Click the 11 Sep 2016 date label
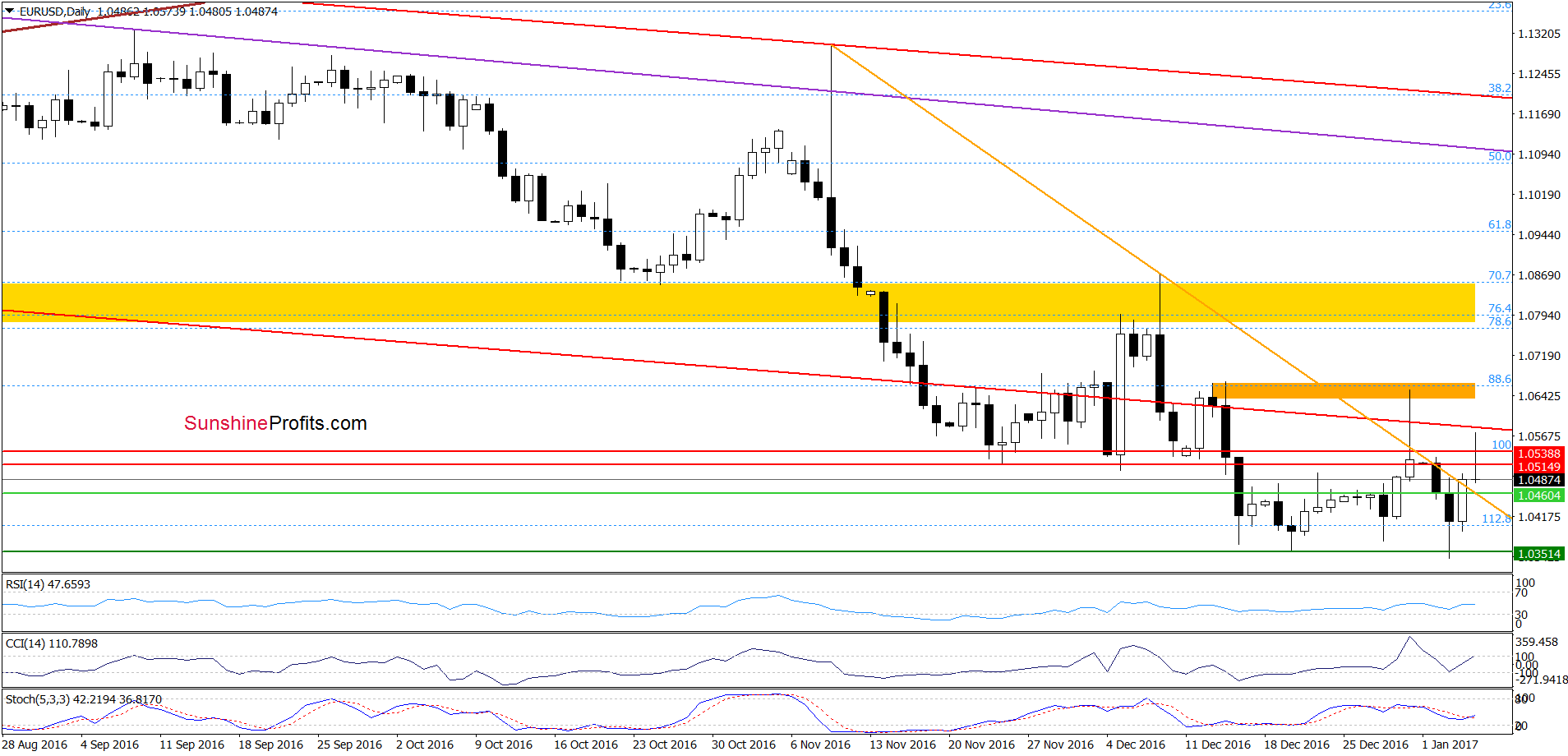 [191, 744]
